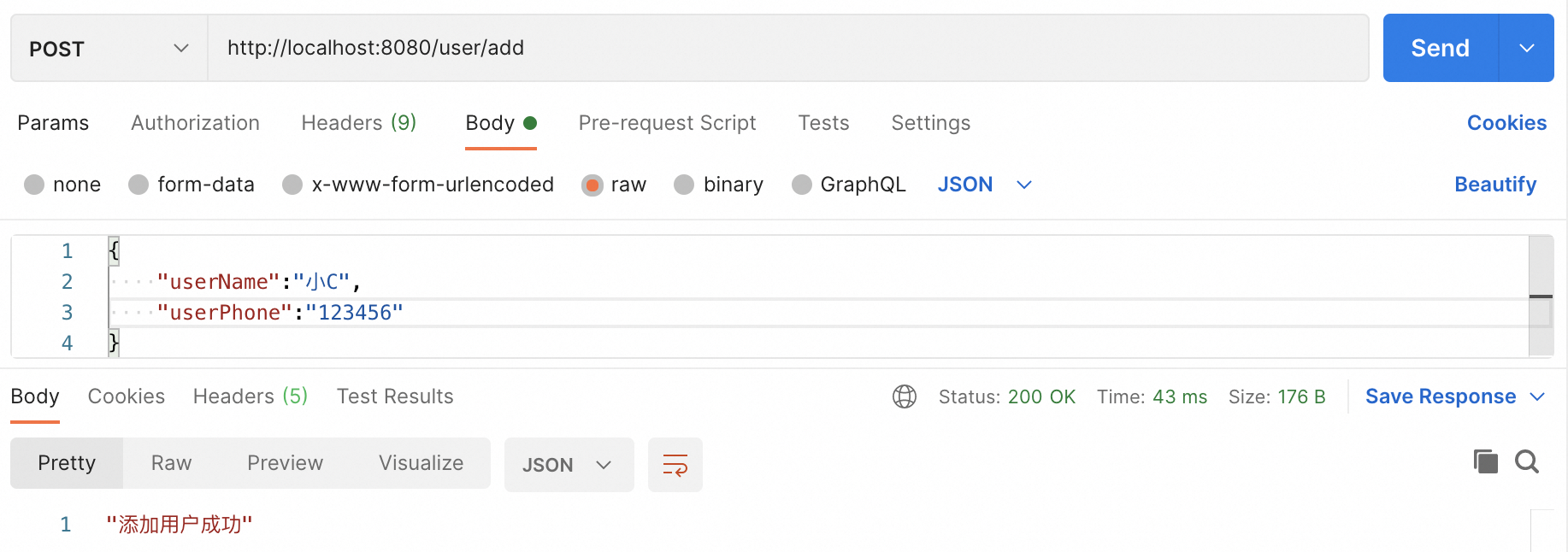Open the response JSON format dropdown
1568x552 pixels.
coord(569,465)
